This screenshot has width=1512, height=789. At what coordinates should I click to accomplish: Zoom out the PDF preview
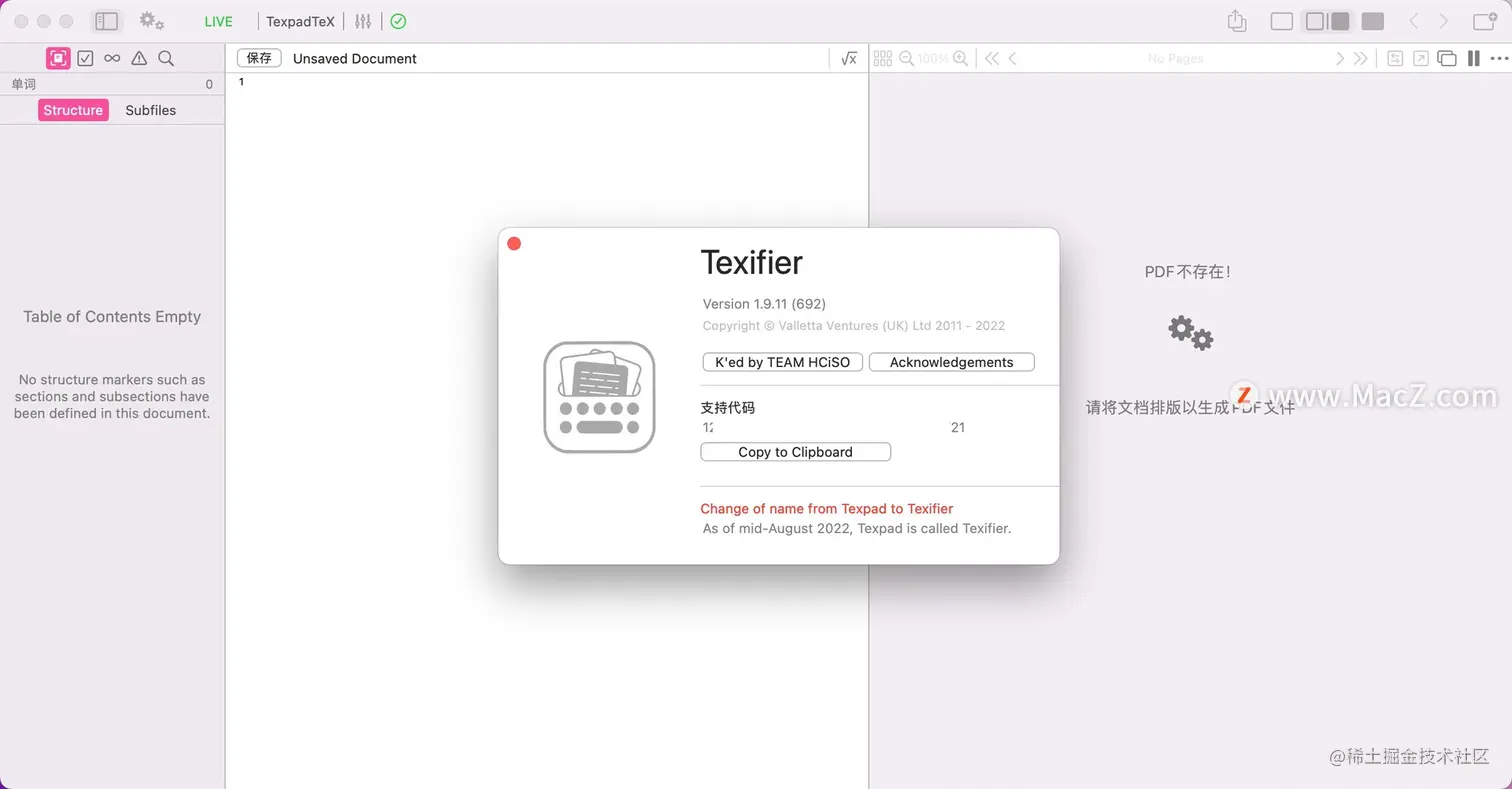pos(907,58)
